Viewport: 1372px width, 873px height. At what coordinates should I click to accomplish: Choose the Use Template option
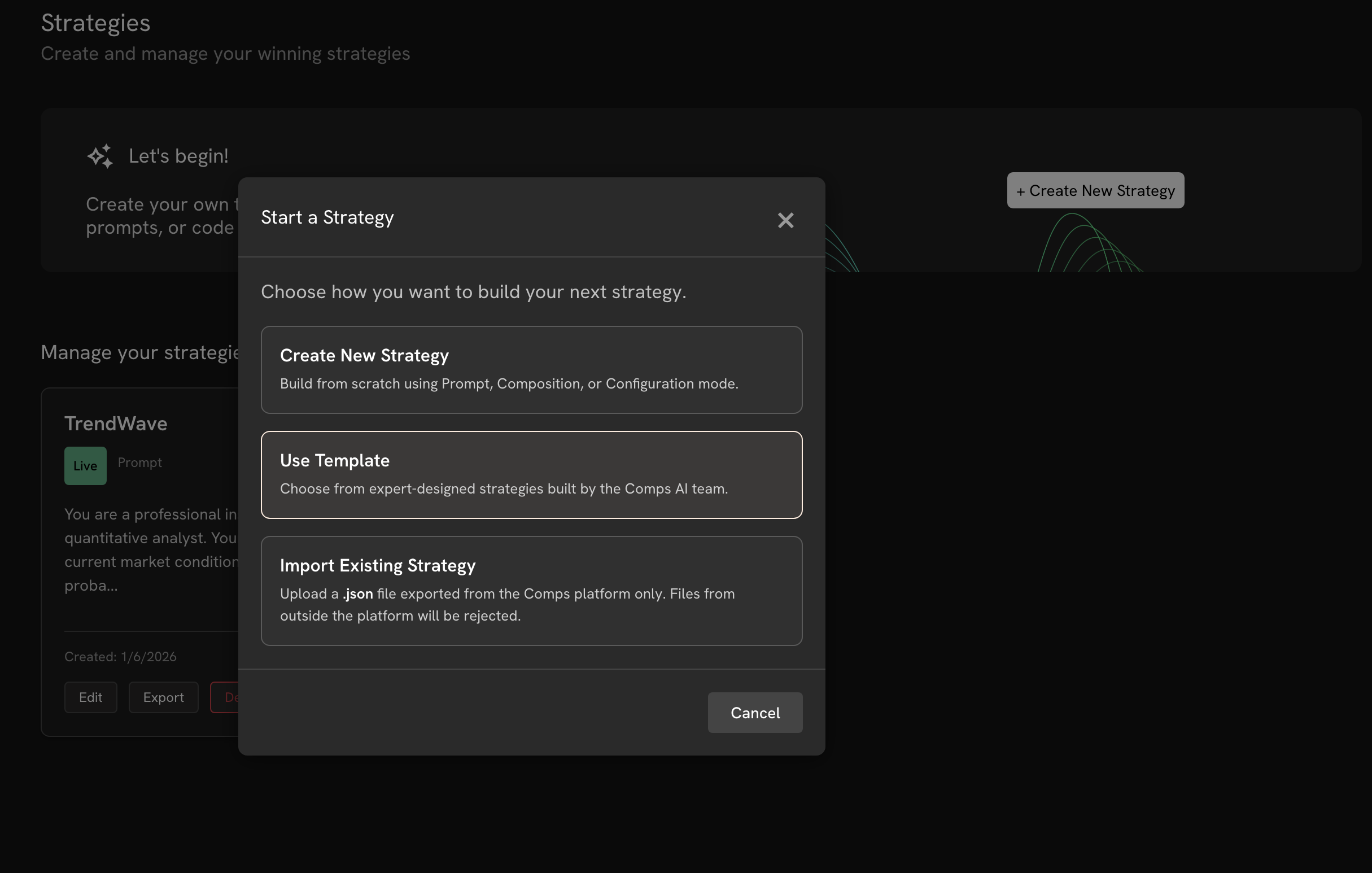531,474
